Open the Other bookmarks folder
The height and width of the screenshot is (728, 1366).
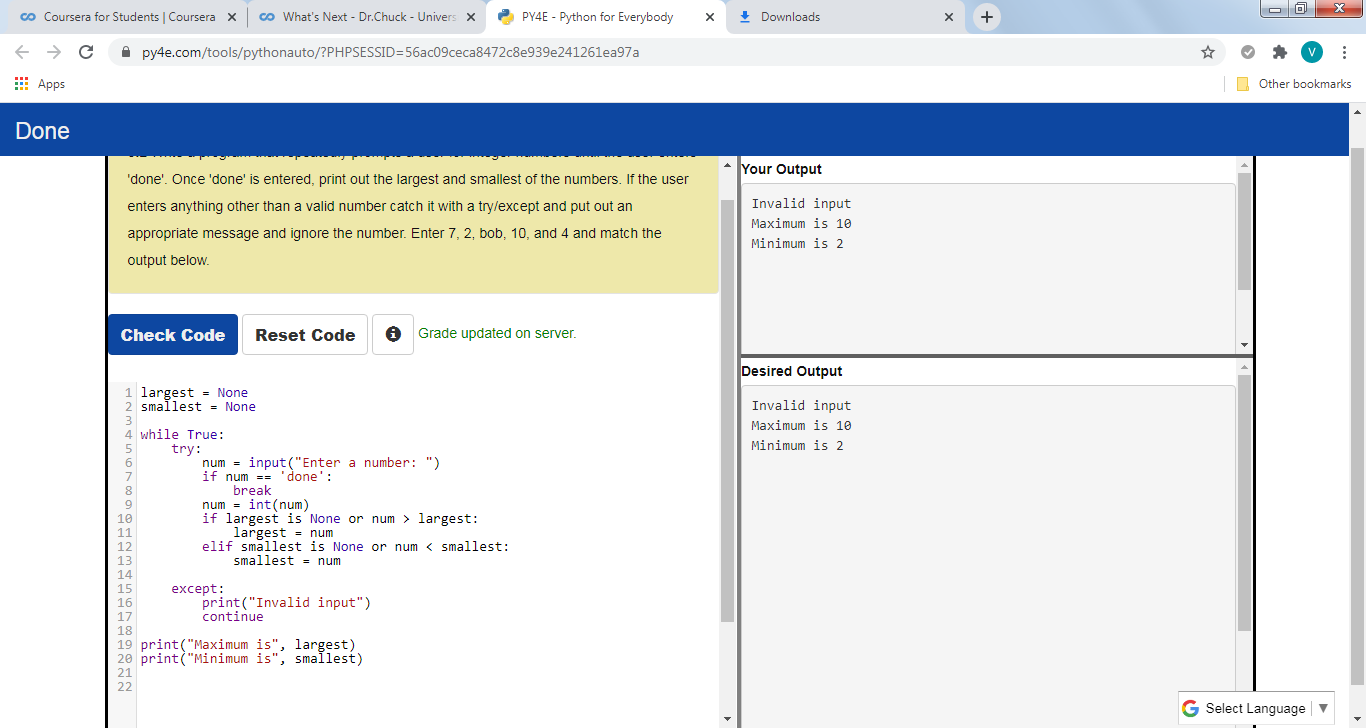coord(1294,84)
